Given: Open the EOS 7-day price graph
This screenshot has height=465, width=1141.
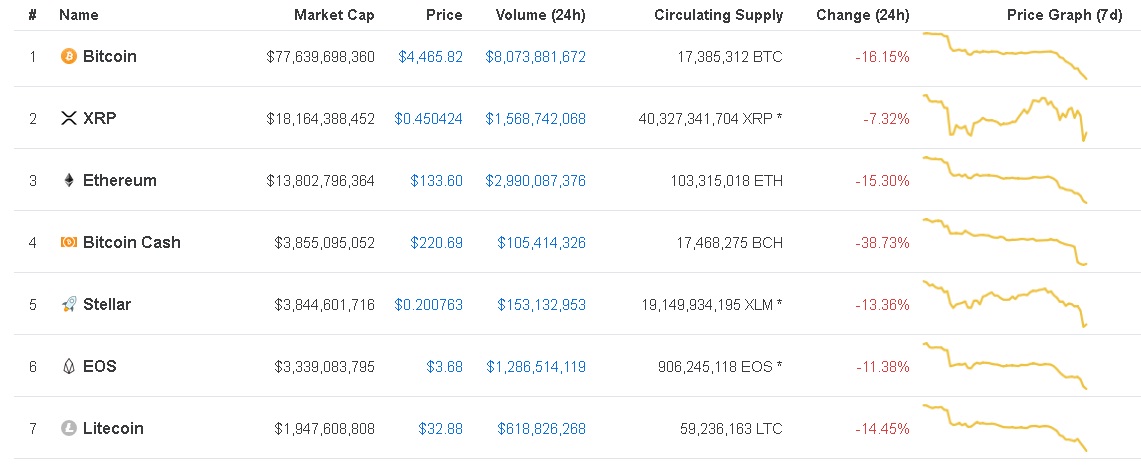Looking at the screenshot, I should pyautogui.click(x=1005, y=365).
